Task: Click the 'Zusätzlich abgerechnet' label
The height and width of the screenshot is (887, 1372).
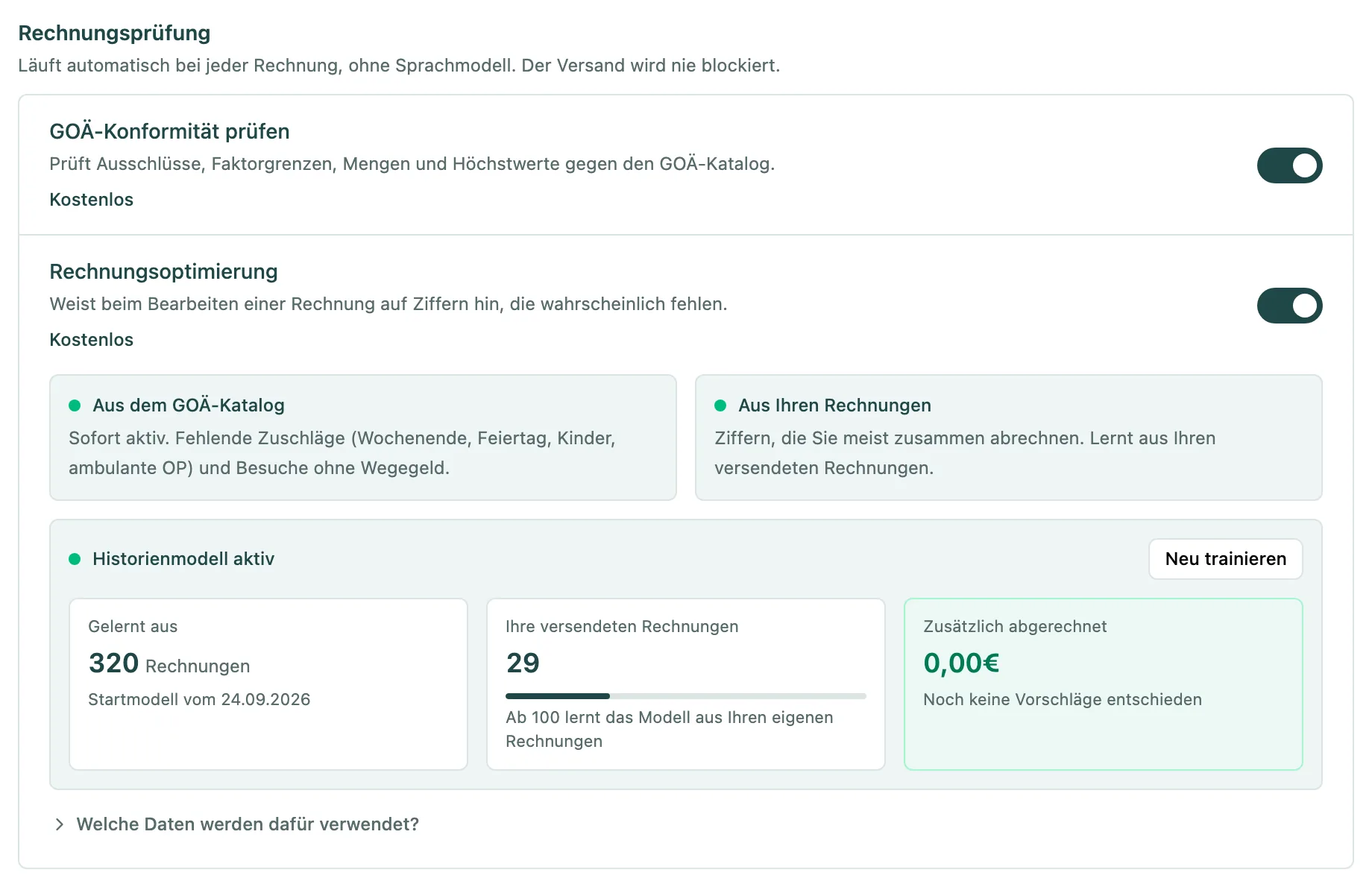Action: point(1015,627)
